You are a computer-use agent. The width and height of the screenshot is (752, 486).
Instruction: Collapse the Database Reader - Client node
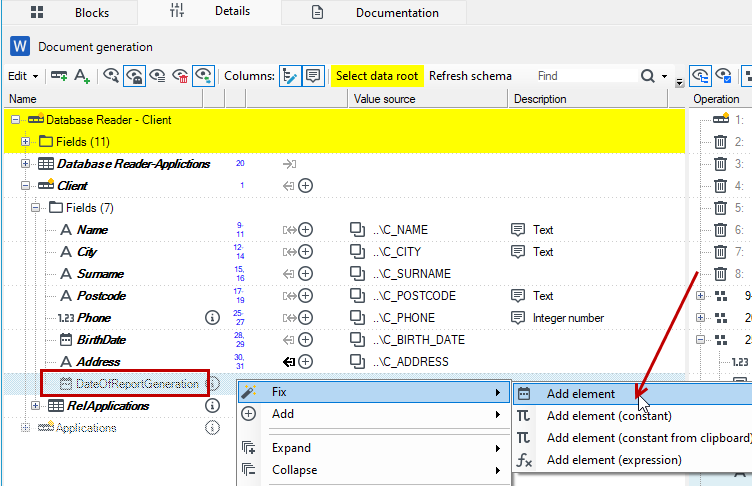[15, 119]
